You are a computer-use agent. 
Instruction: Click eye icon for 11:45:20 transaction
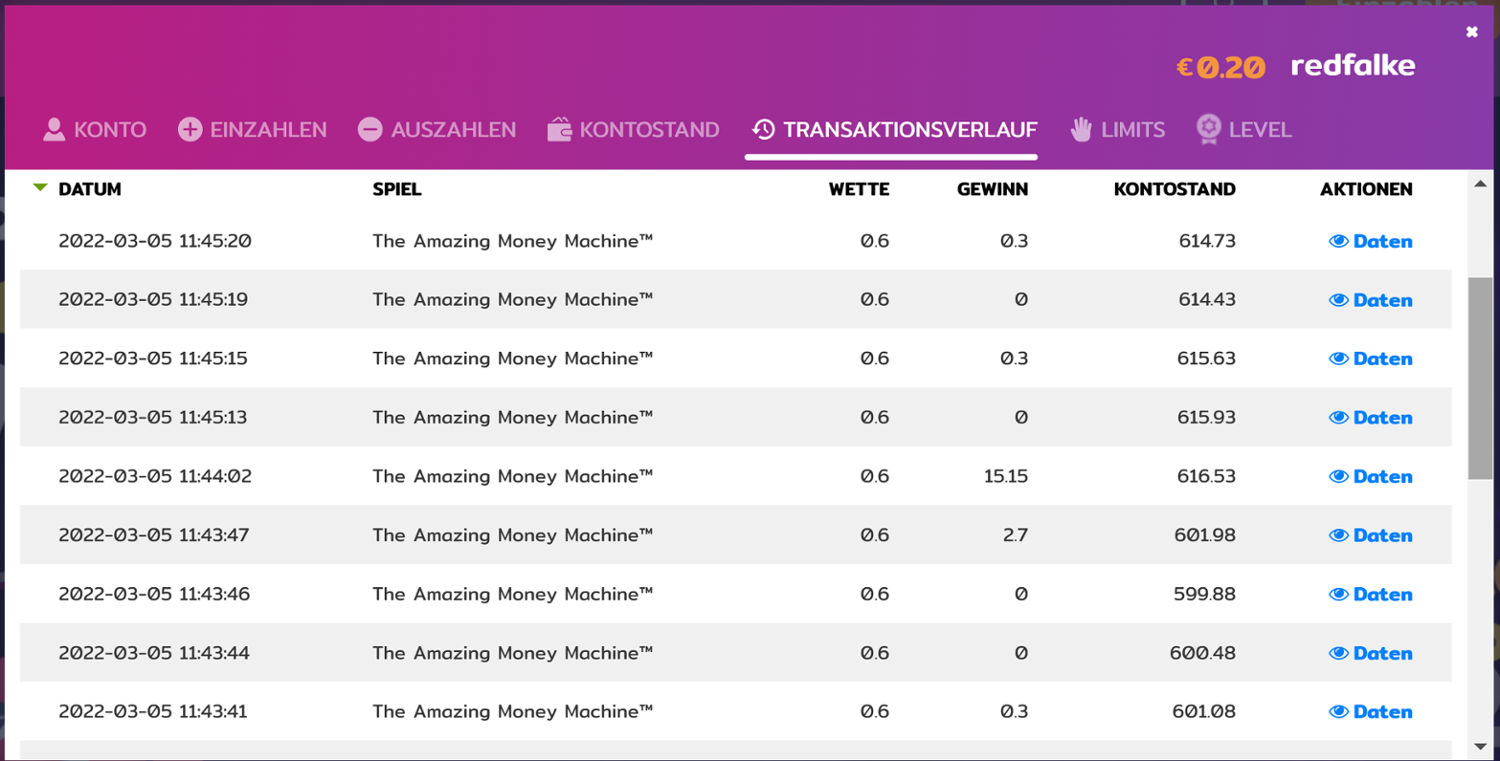pos(1339,241)
